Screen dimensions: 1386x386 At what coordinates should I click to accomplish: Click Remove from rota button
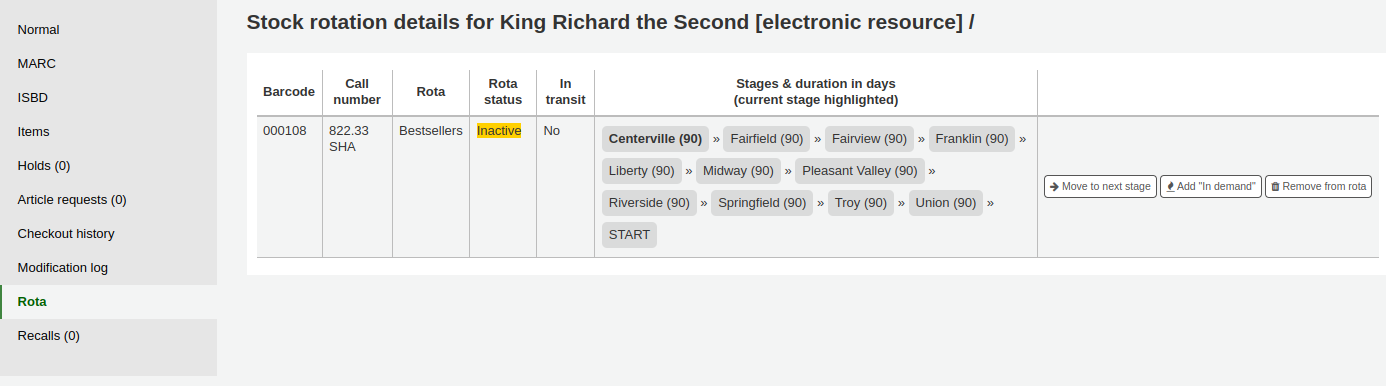tap(1318, 187)
